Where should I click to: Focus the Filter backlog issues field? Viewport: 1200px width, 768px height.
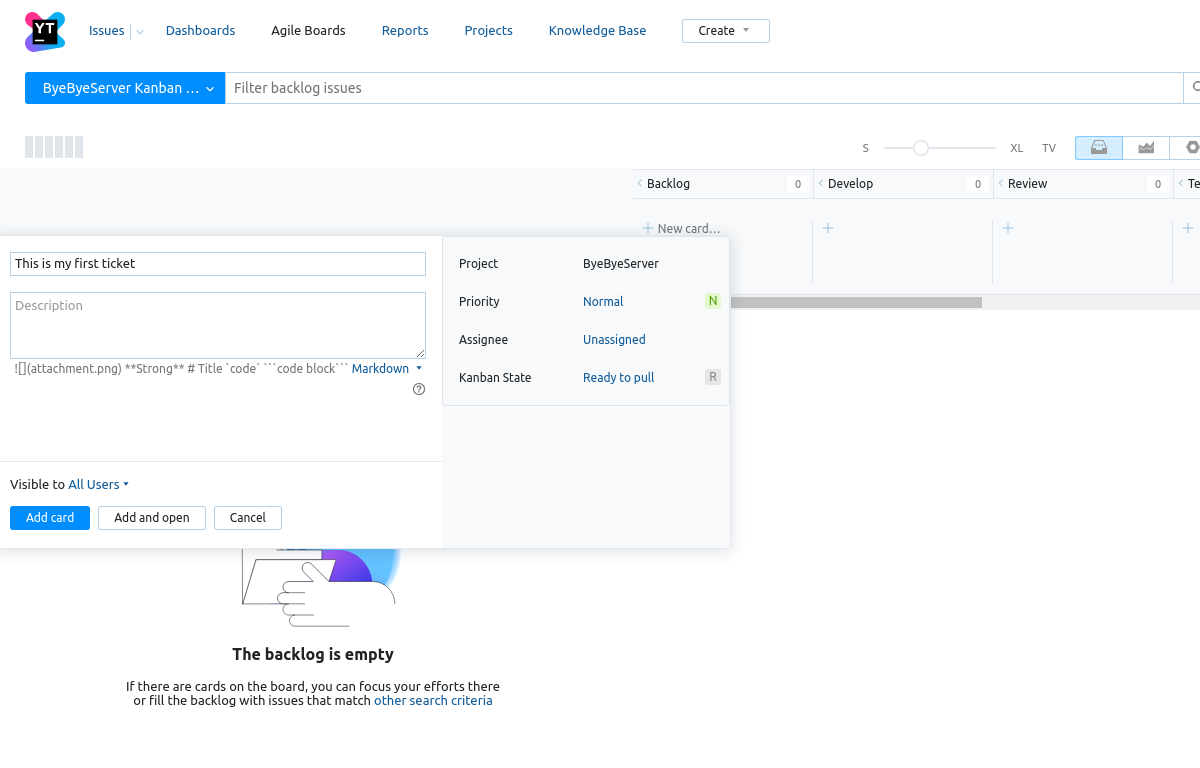click(704, 88)
